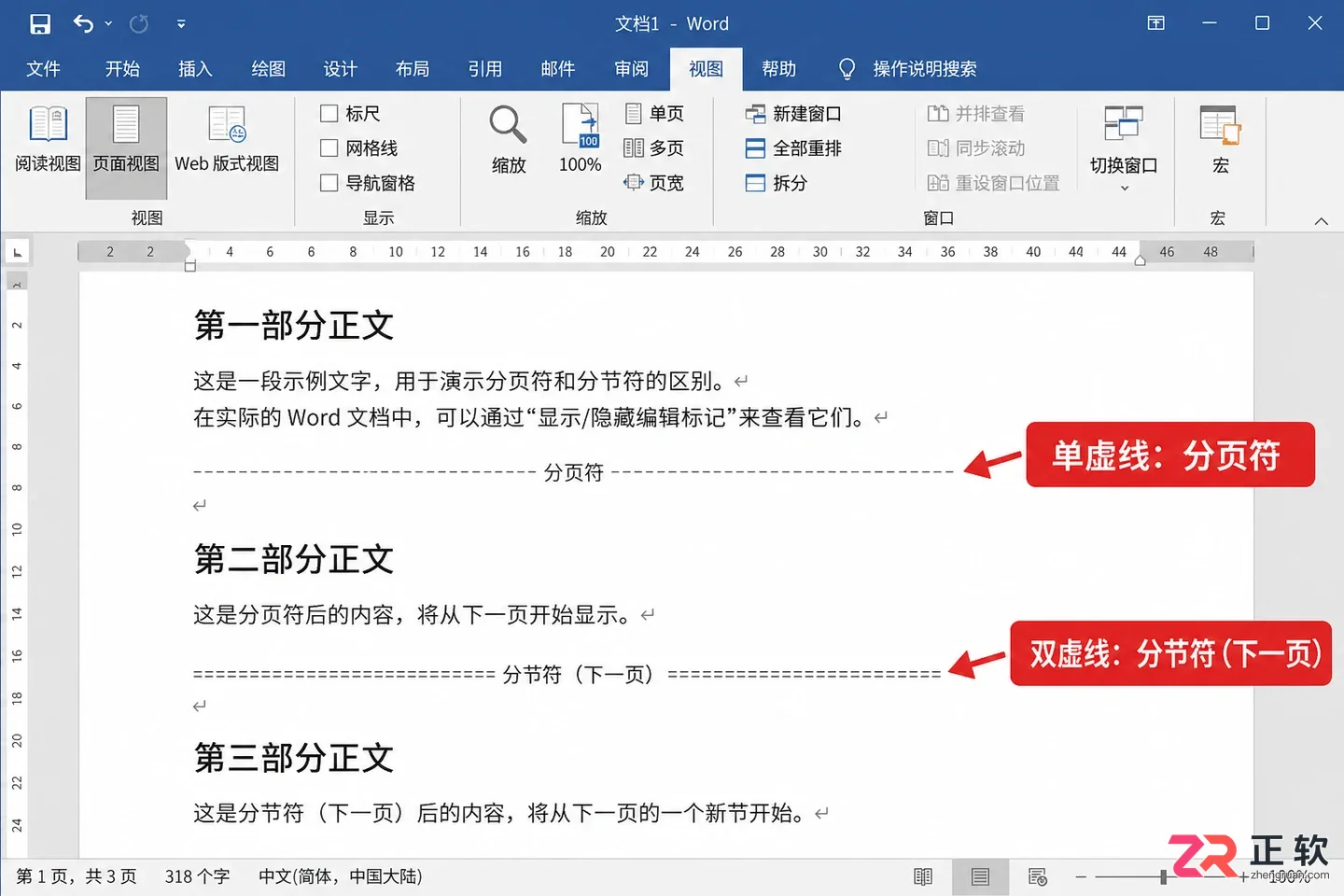Switch to the 布局 Layout tab
The height and width of the screenshot is (896, 1344).
[412, 69]
